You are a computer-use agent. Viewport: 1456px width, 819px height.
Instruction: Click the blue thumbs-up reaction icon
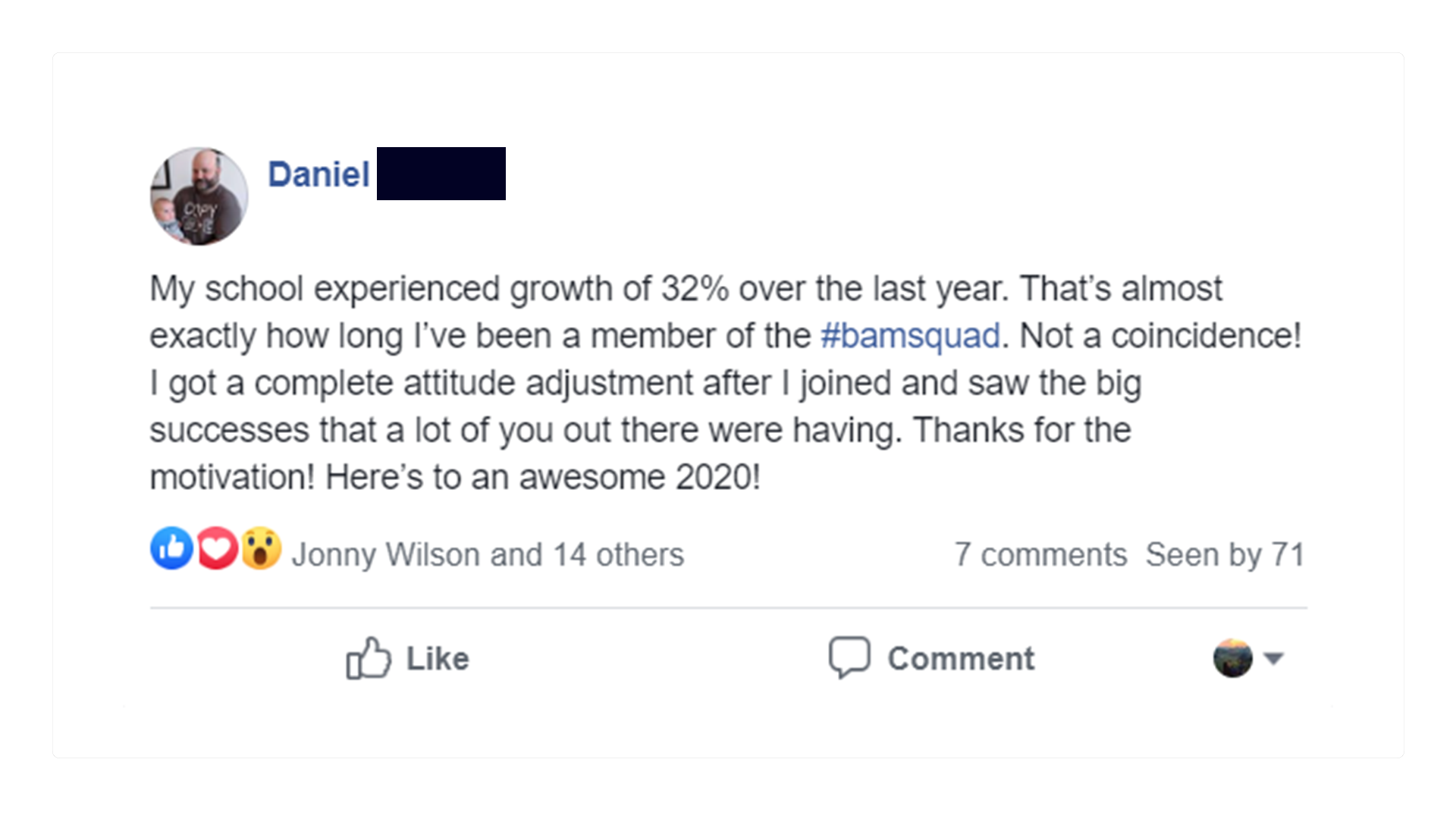pyautogui.click(x=171, y=548)
